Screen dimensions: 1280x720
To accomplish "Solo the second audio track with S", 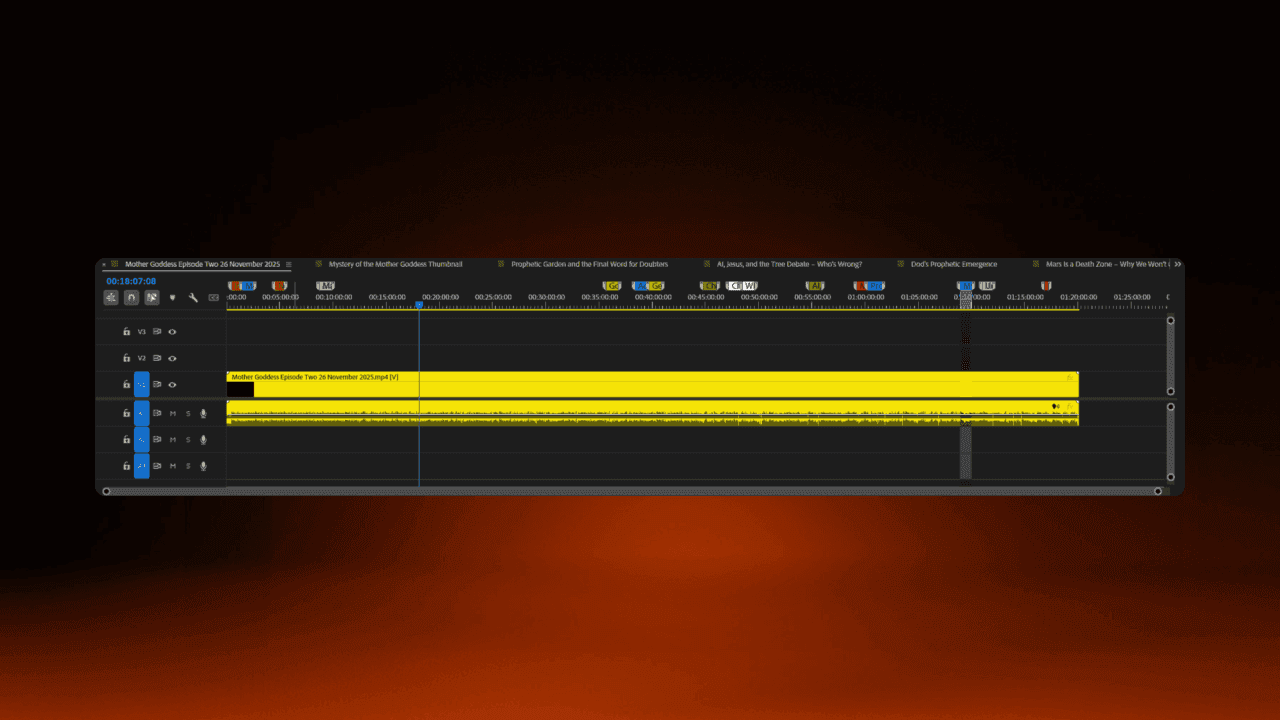I will (x=187, y=440).
